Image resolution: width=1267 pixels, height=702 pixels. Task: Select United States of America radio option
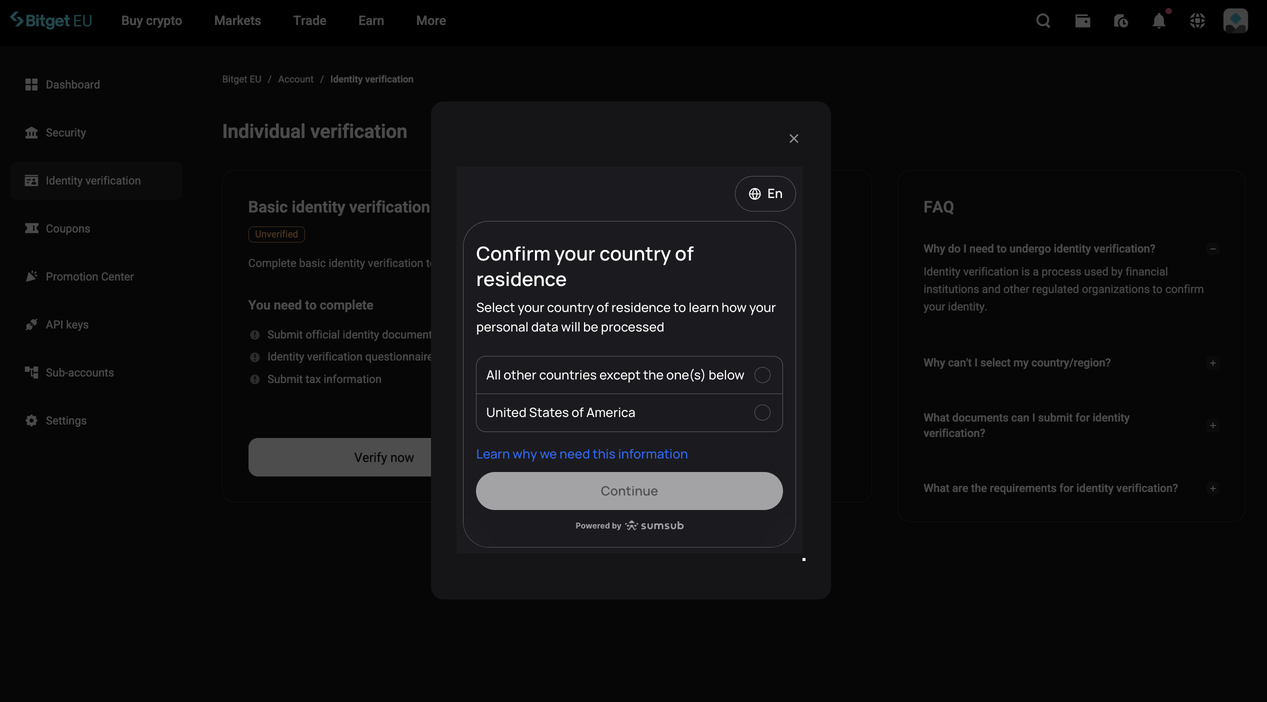pos(762,413)
